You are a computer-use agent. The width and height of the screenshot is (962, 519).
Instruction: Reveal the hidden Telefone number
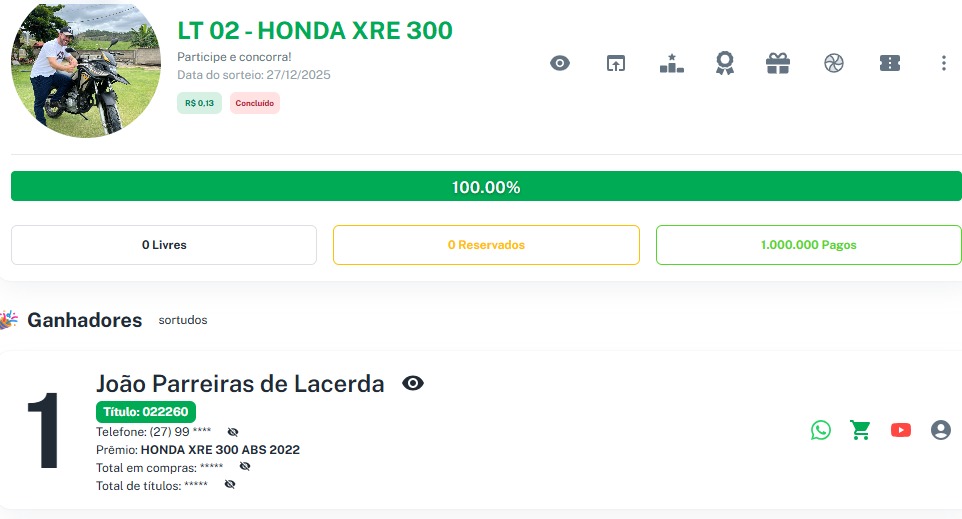(233, 432)
